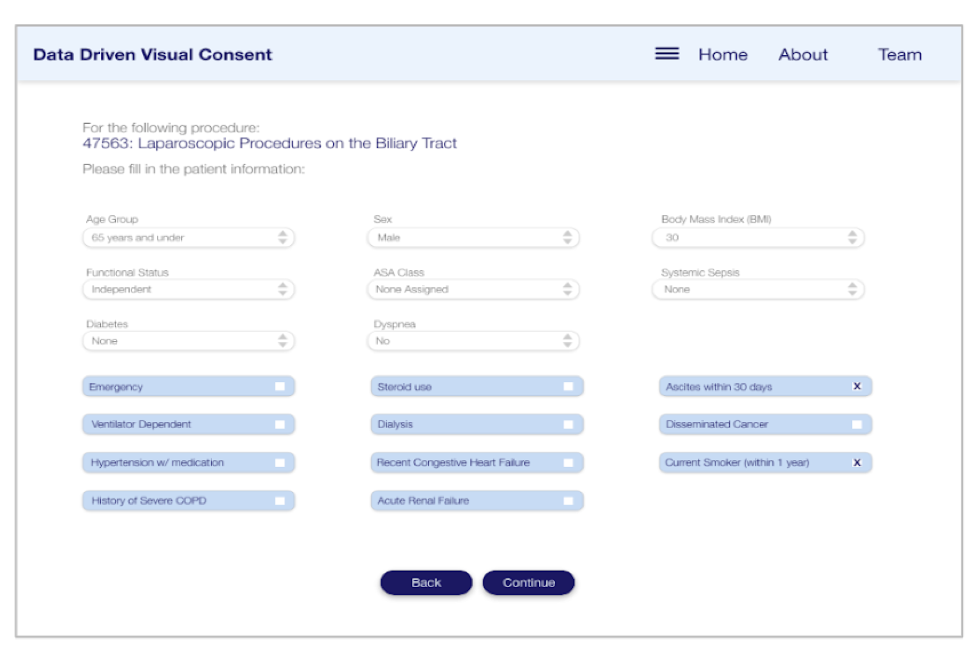Tick the Steroid use checkbox
The image size is (974, 664).
point(568,386)
